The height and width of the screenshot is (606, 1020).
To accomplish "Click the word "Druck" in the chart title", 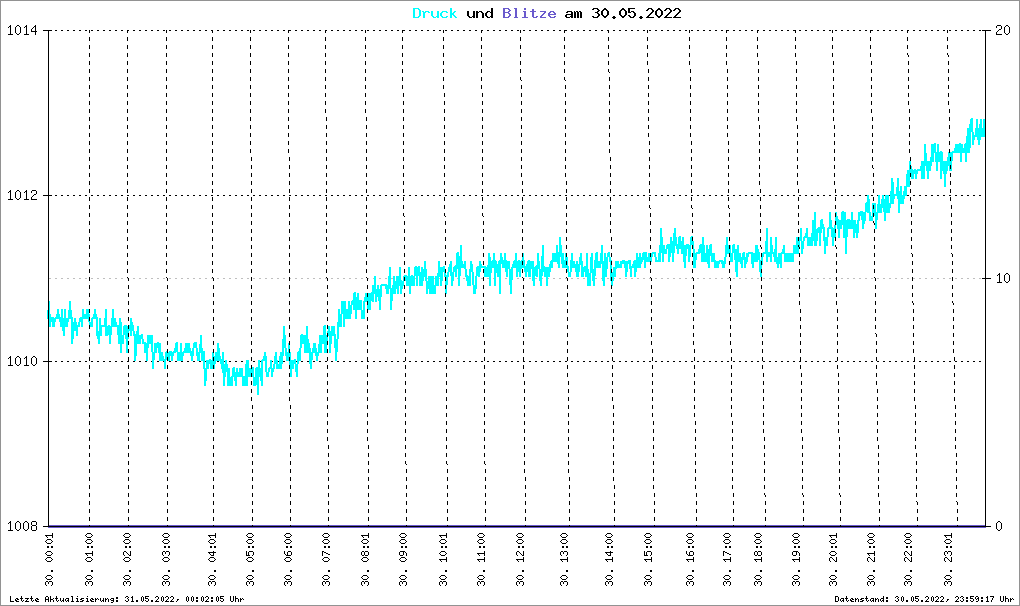I will (435, 14).
